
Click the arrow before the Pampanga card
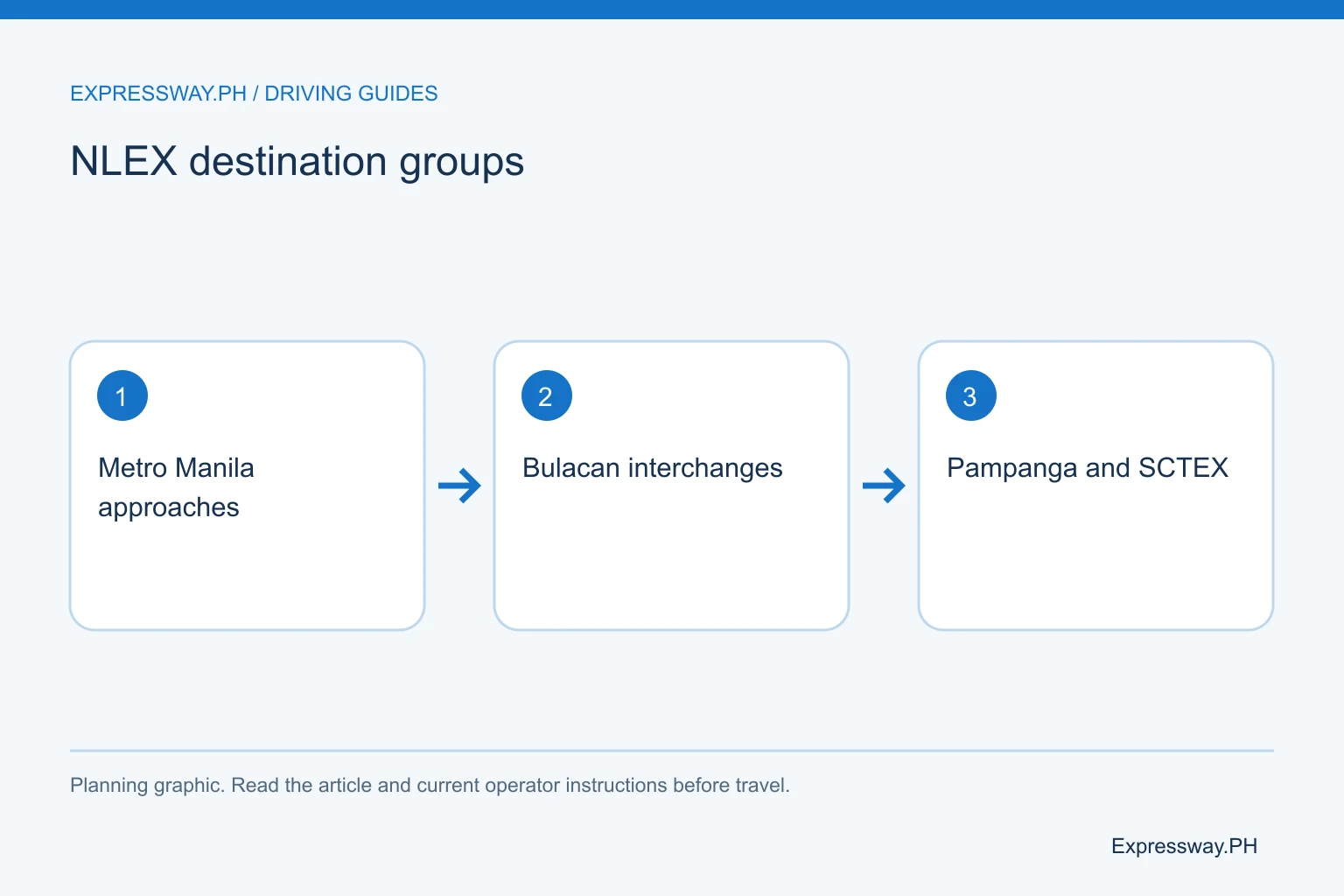pyautogui.click(x=884, y=486)
